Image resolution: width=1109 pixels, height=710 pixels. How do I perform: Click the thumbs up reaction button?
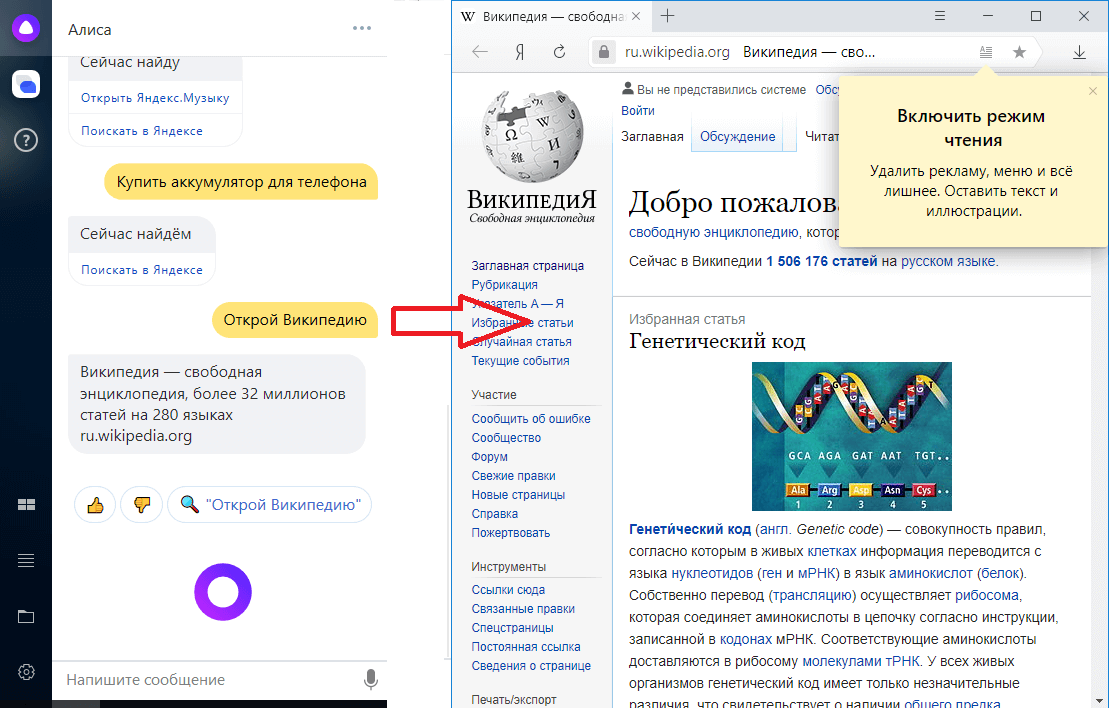click(x=95, y=505)
